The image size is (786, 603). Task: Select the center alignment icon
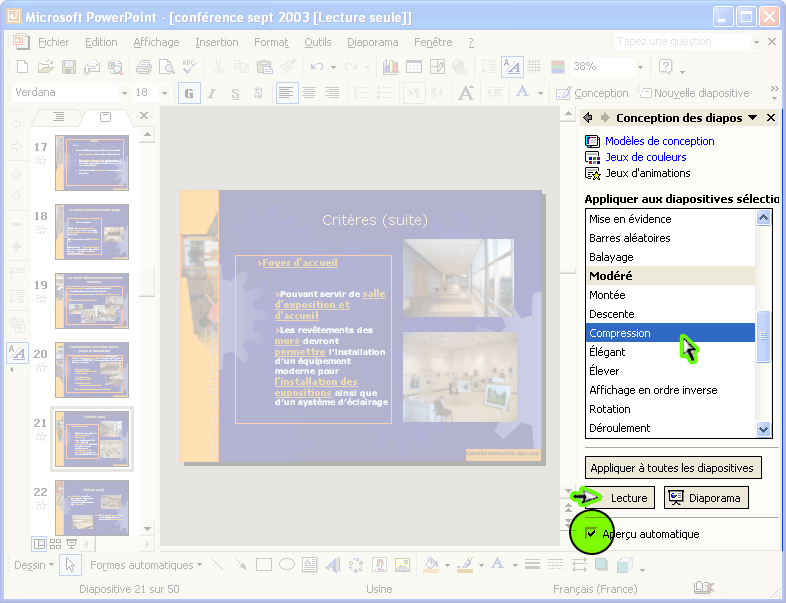click(x=310, y=93)
